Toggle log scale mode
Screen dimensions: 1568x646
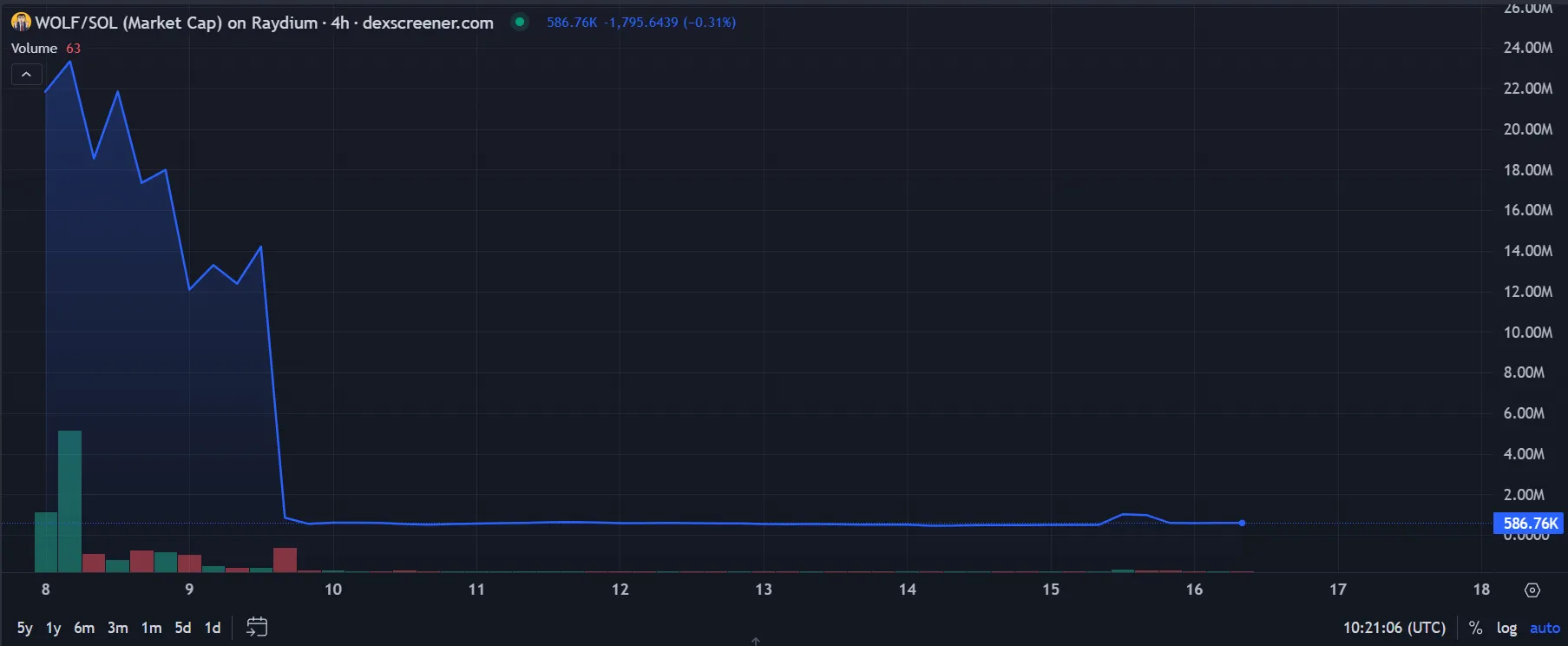click(1506, 628)
